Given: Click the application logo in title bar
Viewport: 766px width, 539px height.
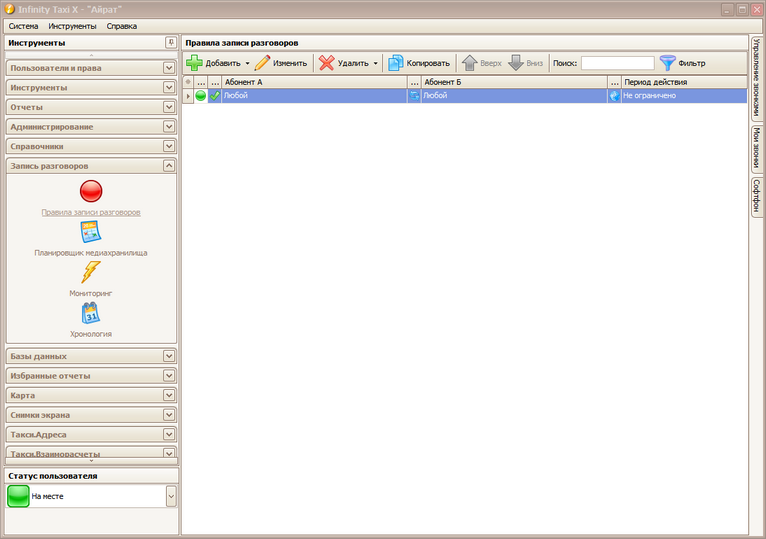Looking at the screenshot, I should click(x=9, y=9).
